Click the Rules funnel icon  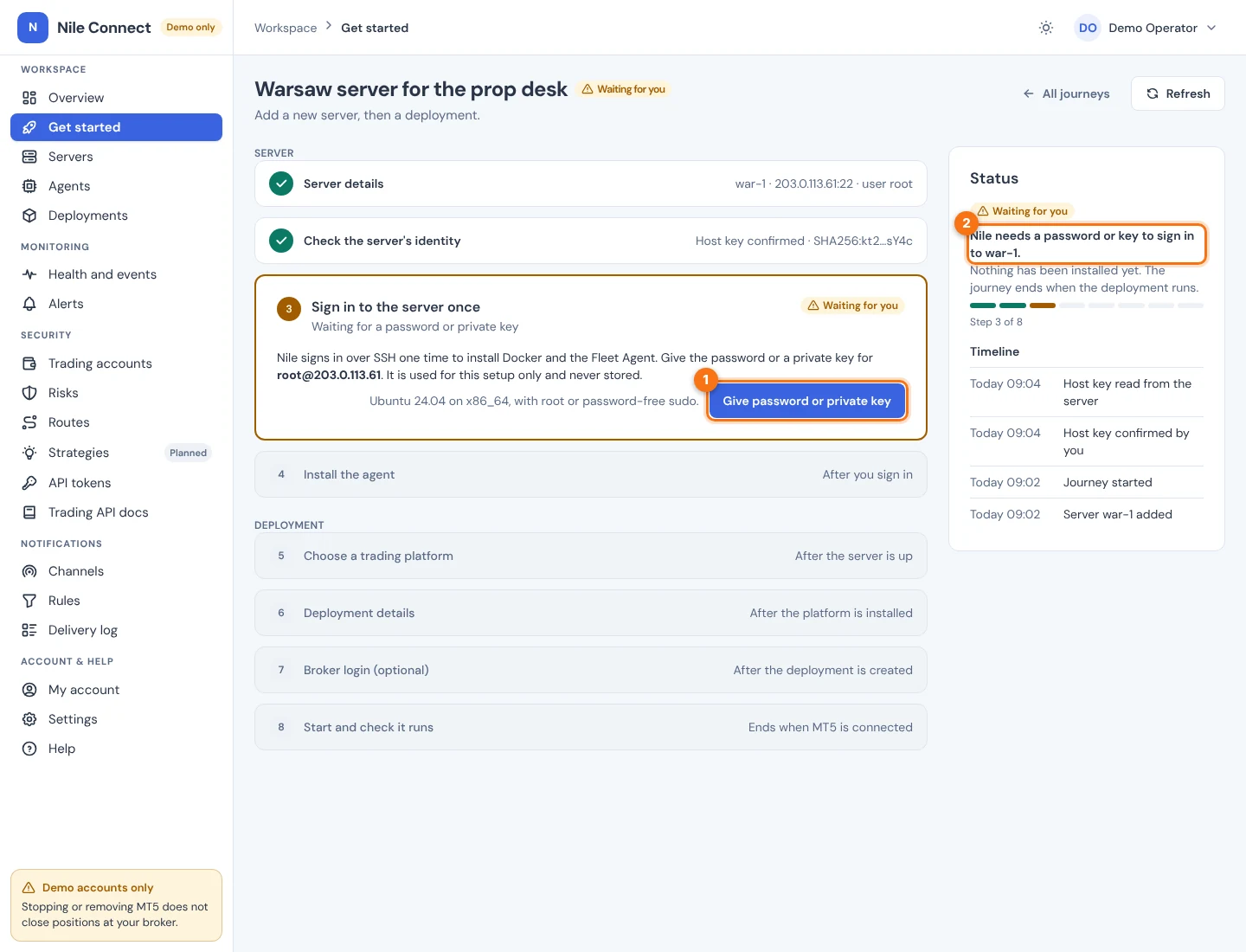click(x=29, y=601)
